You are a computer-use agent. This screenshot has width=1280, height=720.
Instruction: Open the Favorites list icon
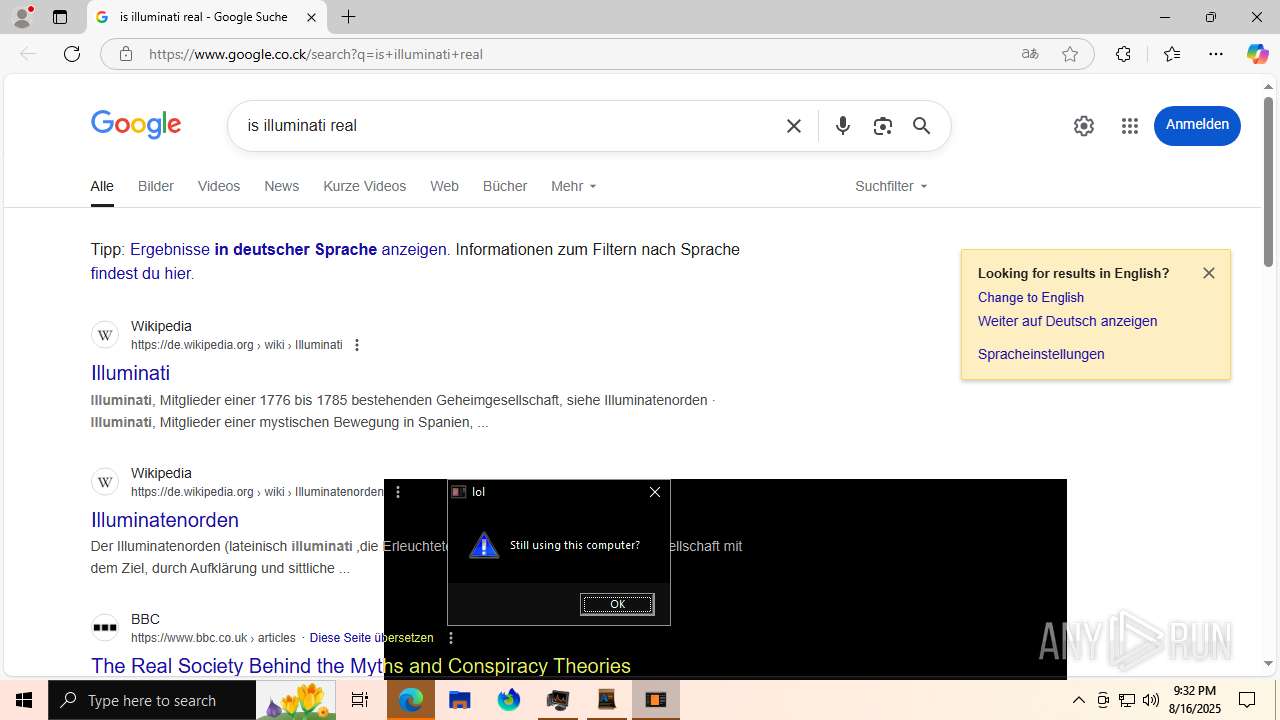coord(1172,54)
